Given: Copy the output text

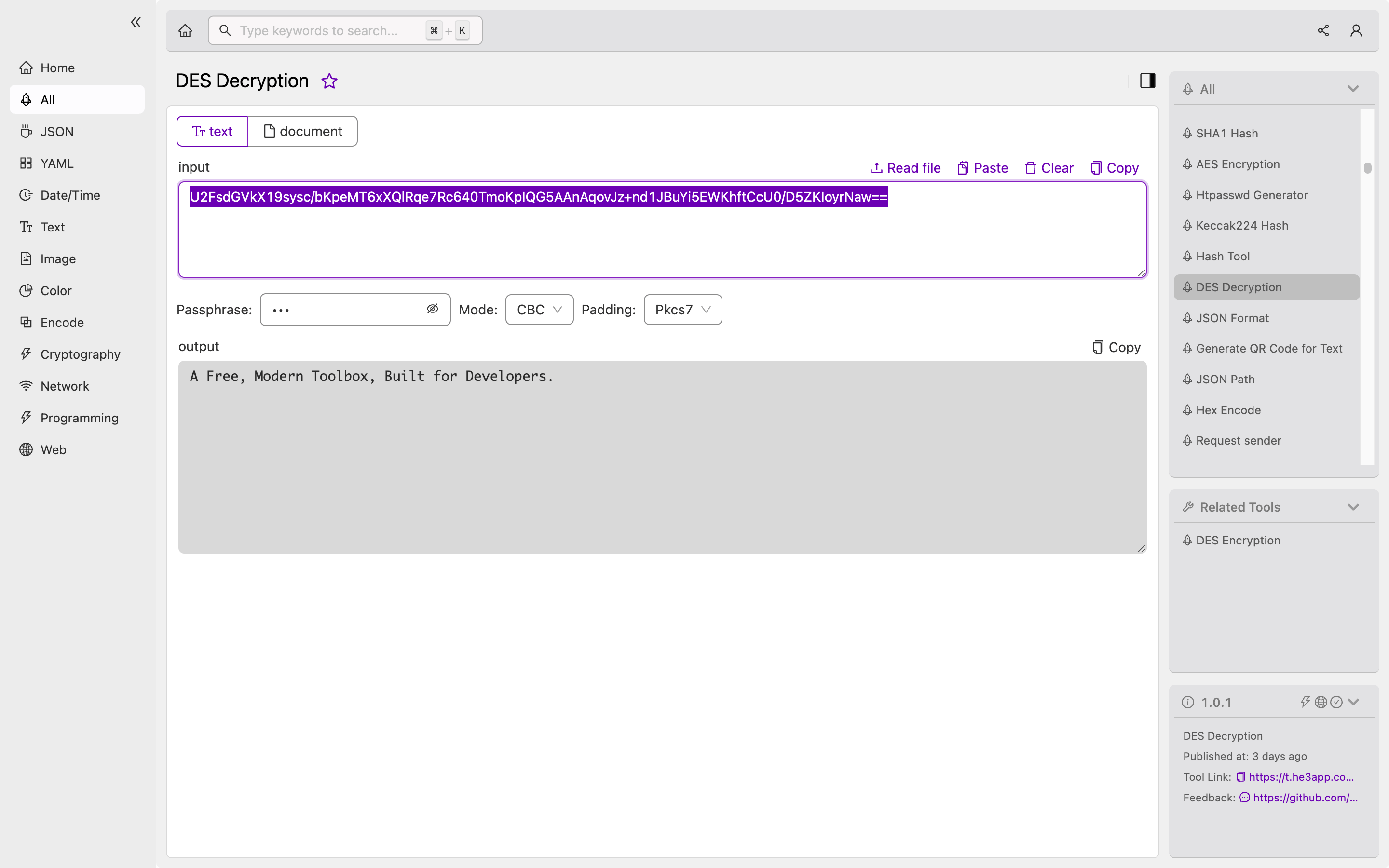Looking at the screenshot, I should coord(1117,347).
